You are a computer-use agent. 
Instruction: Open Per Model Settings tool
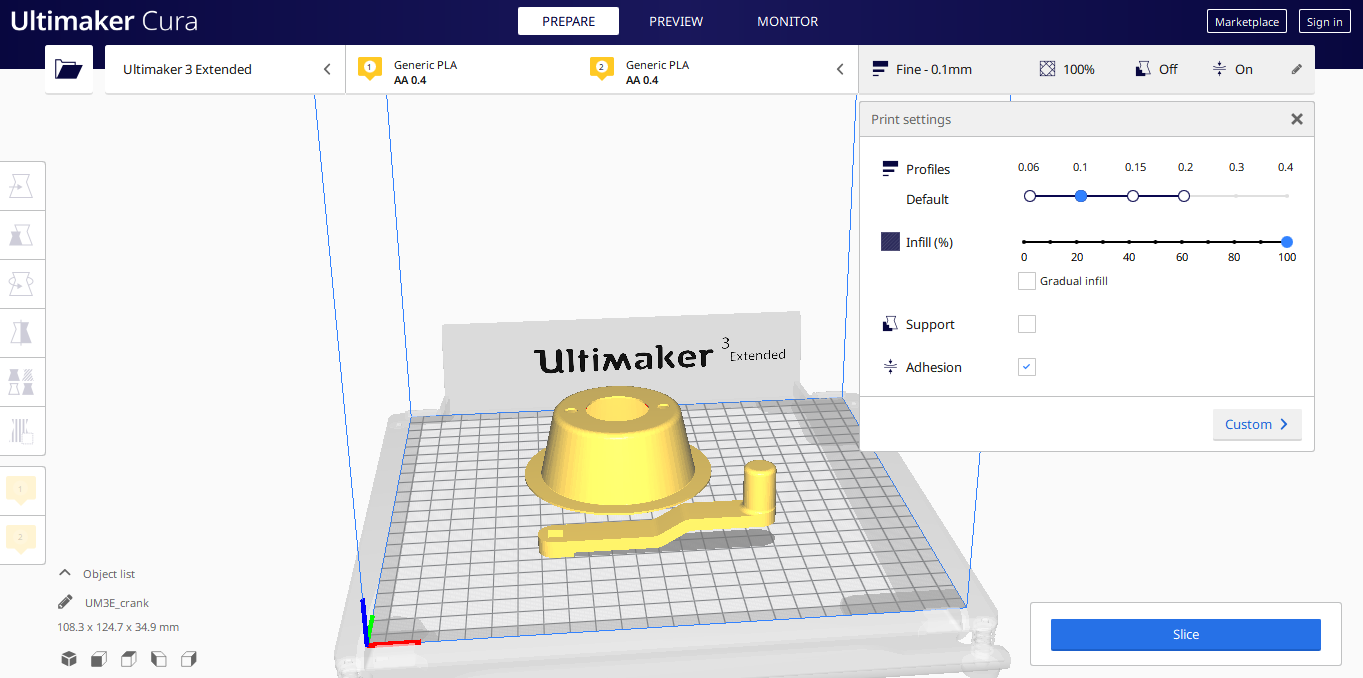(21, 382)
